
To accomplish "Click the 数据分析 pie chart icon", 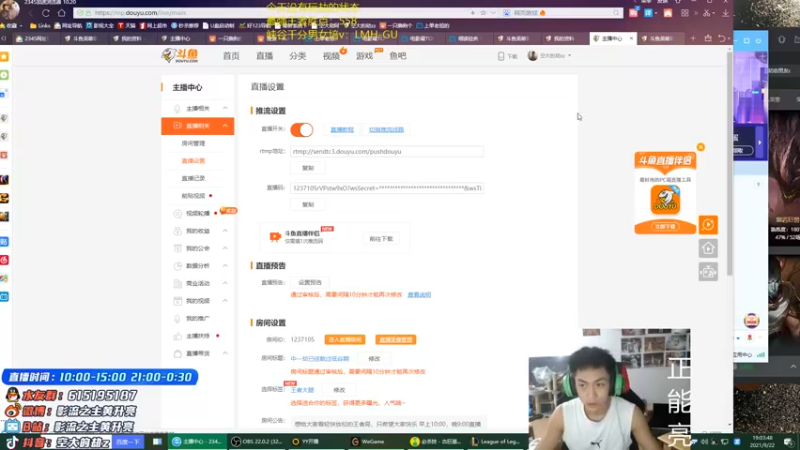I will [178, 266].
